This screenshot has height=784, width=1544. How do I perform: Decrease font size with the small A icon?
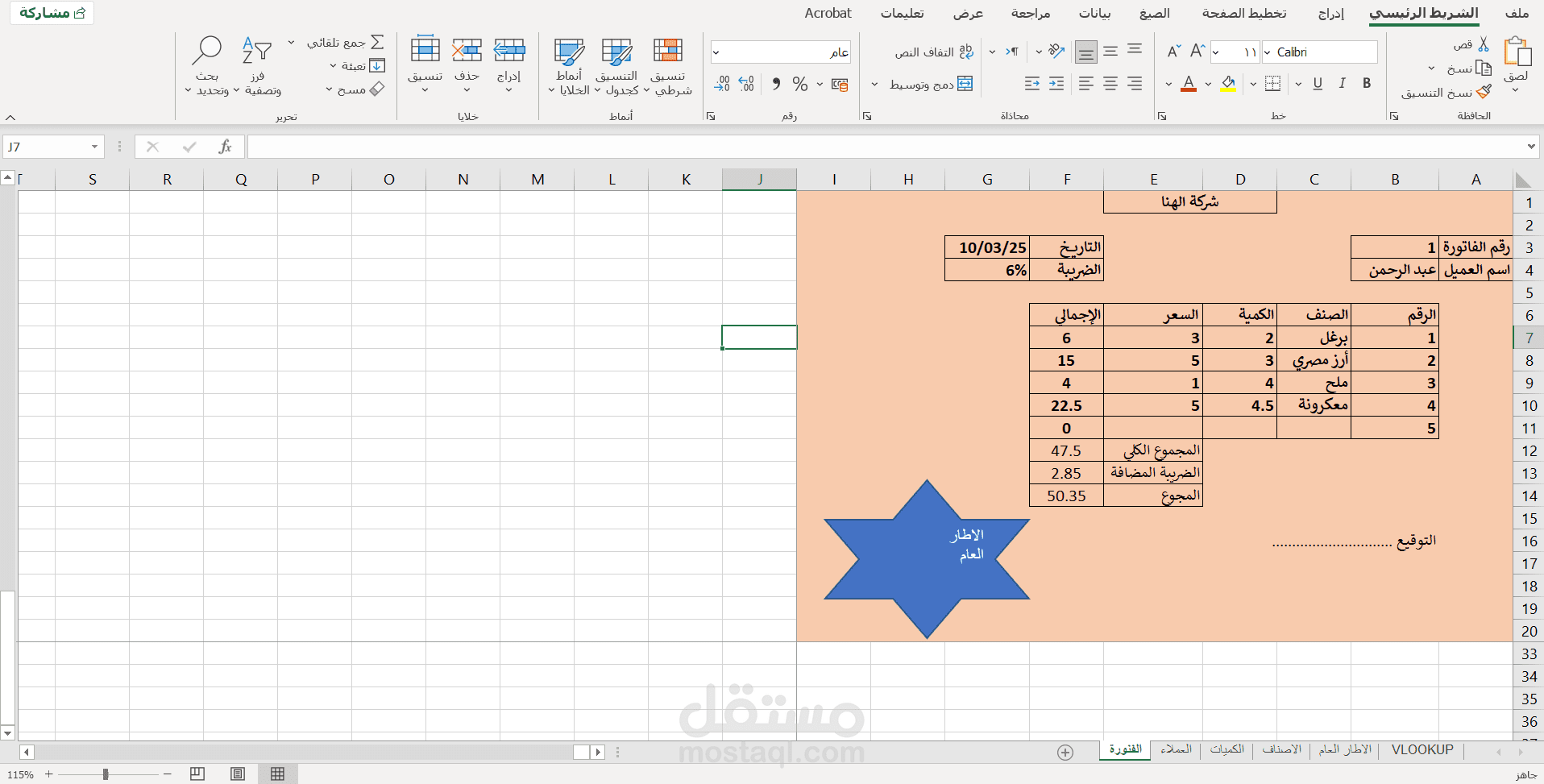[x=1174, y=52]
